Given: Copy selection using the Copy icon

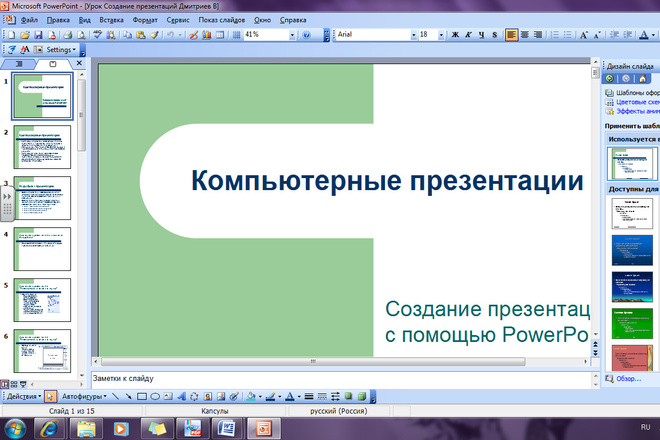Looking at the screenshot, I should click(x=127, y=35).
